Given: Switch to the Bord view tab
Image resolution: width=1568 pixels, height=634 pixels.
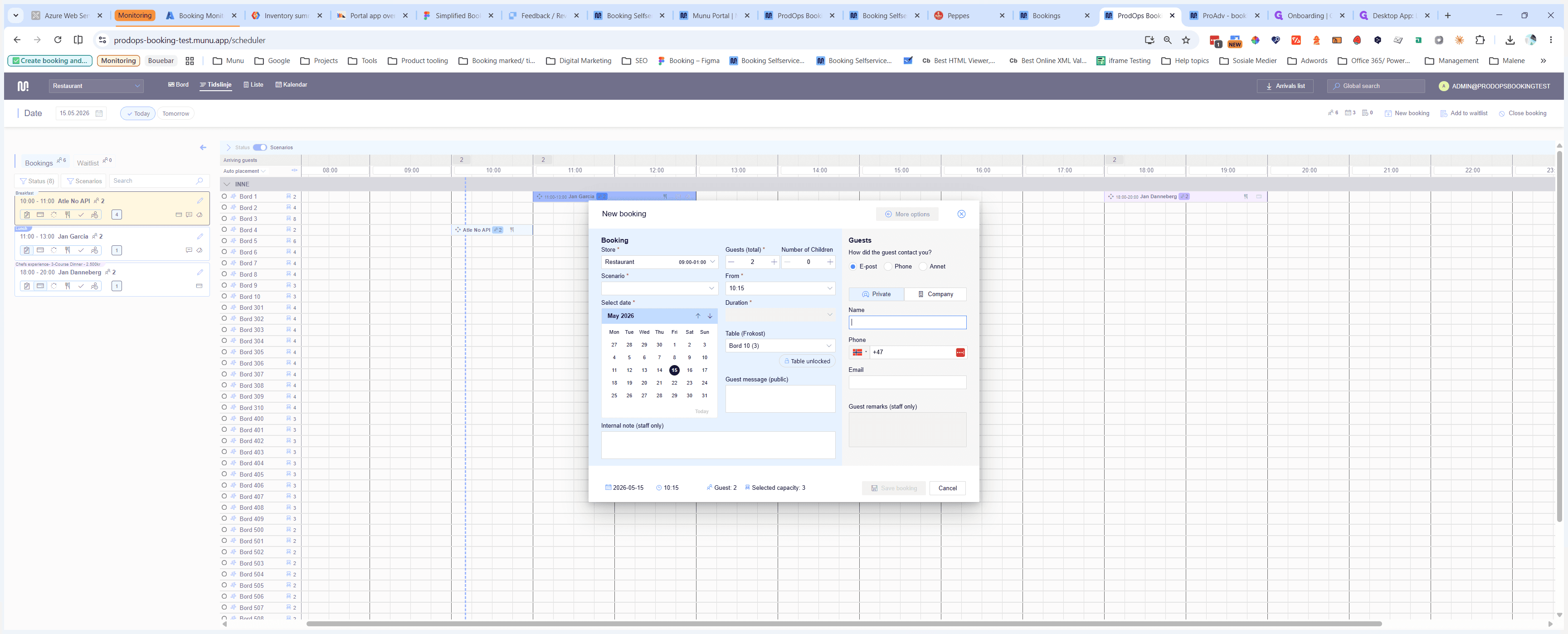Looking at the screenshot, I should pyautogui.click(x=178, y=85).
